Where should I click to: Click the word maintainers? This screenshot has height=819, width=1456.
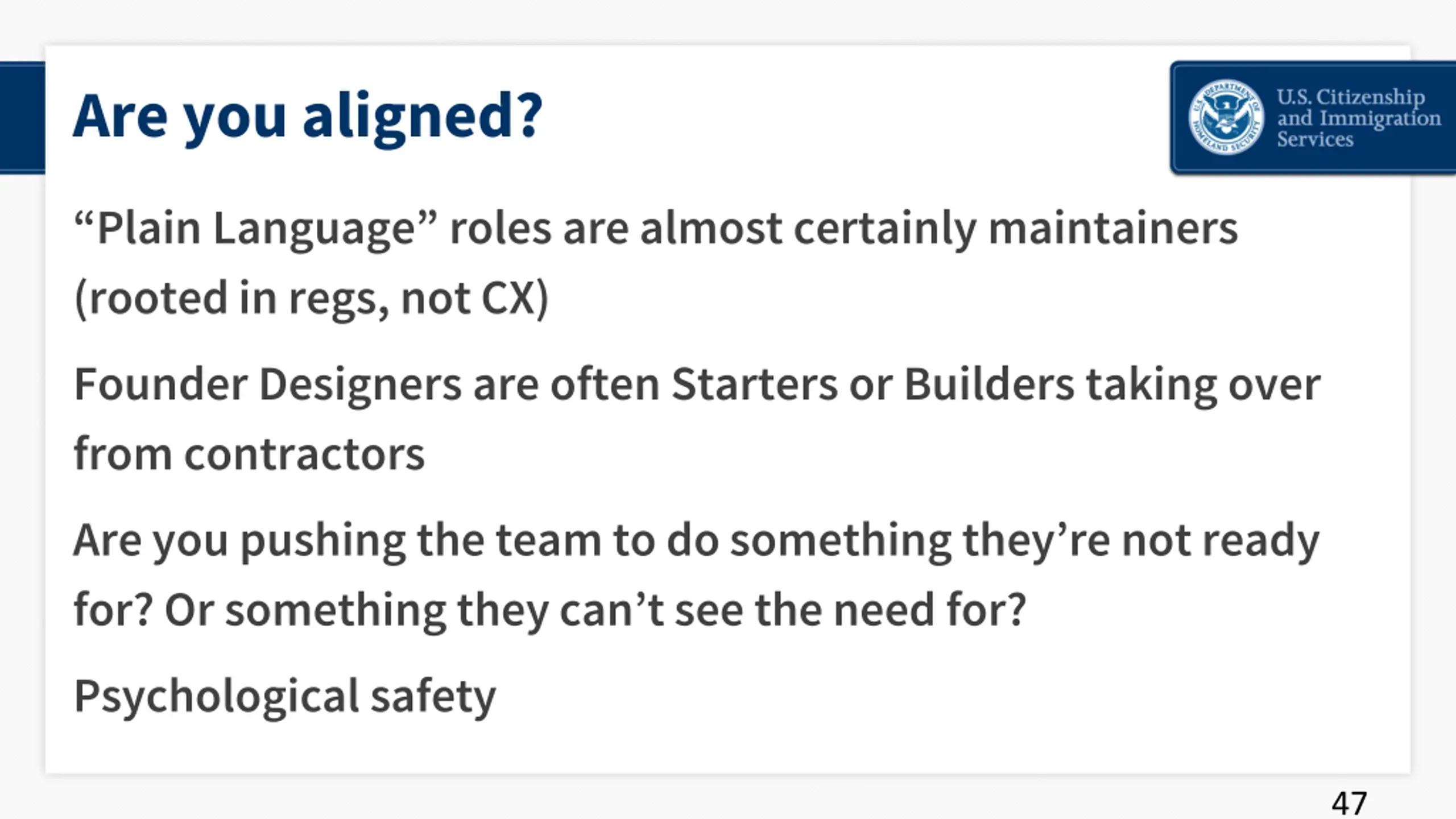[1113, 229]
